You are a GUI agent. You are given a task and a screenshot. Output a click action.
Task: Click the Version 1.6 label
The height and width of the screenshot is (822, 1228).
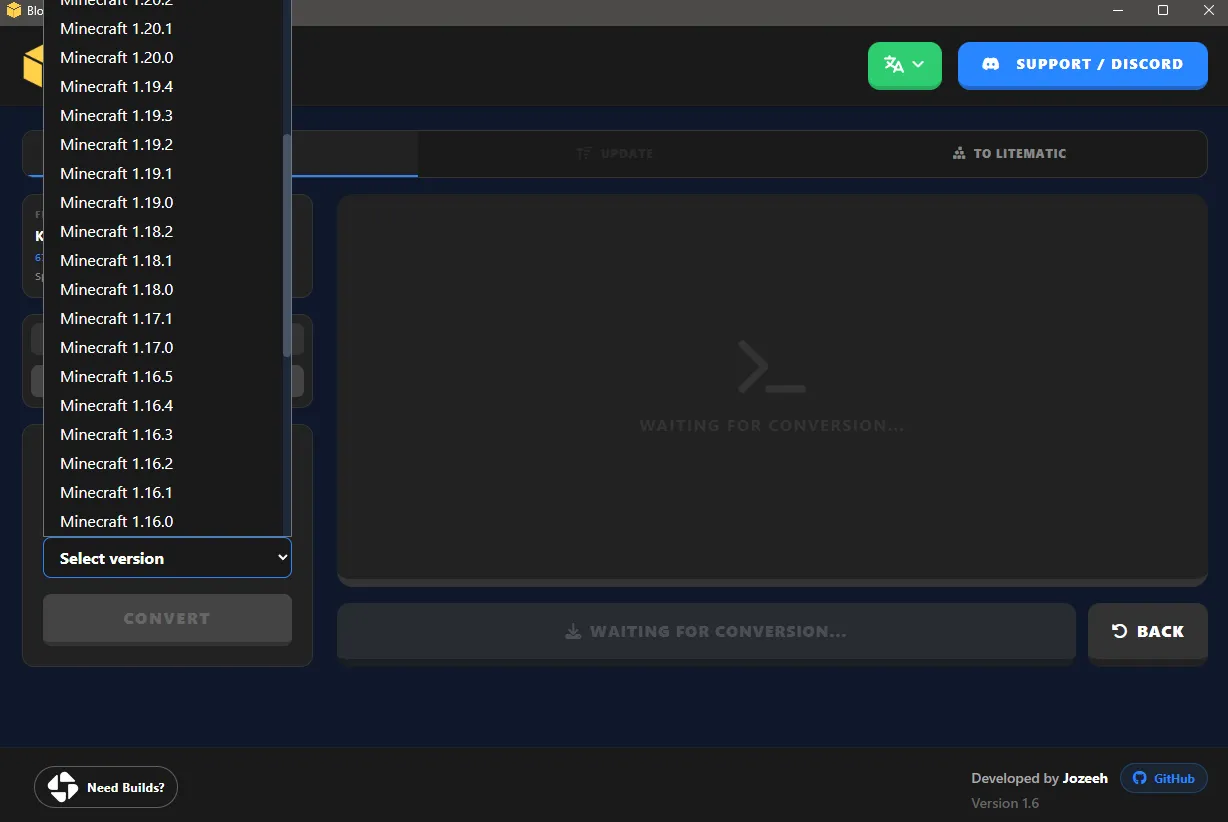tap(1005, 803)
